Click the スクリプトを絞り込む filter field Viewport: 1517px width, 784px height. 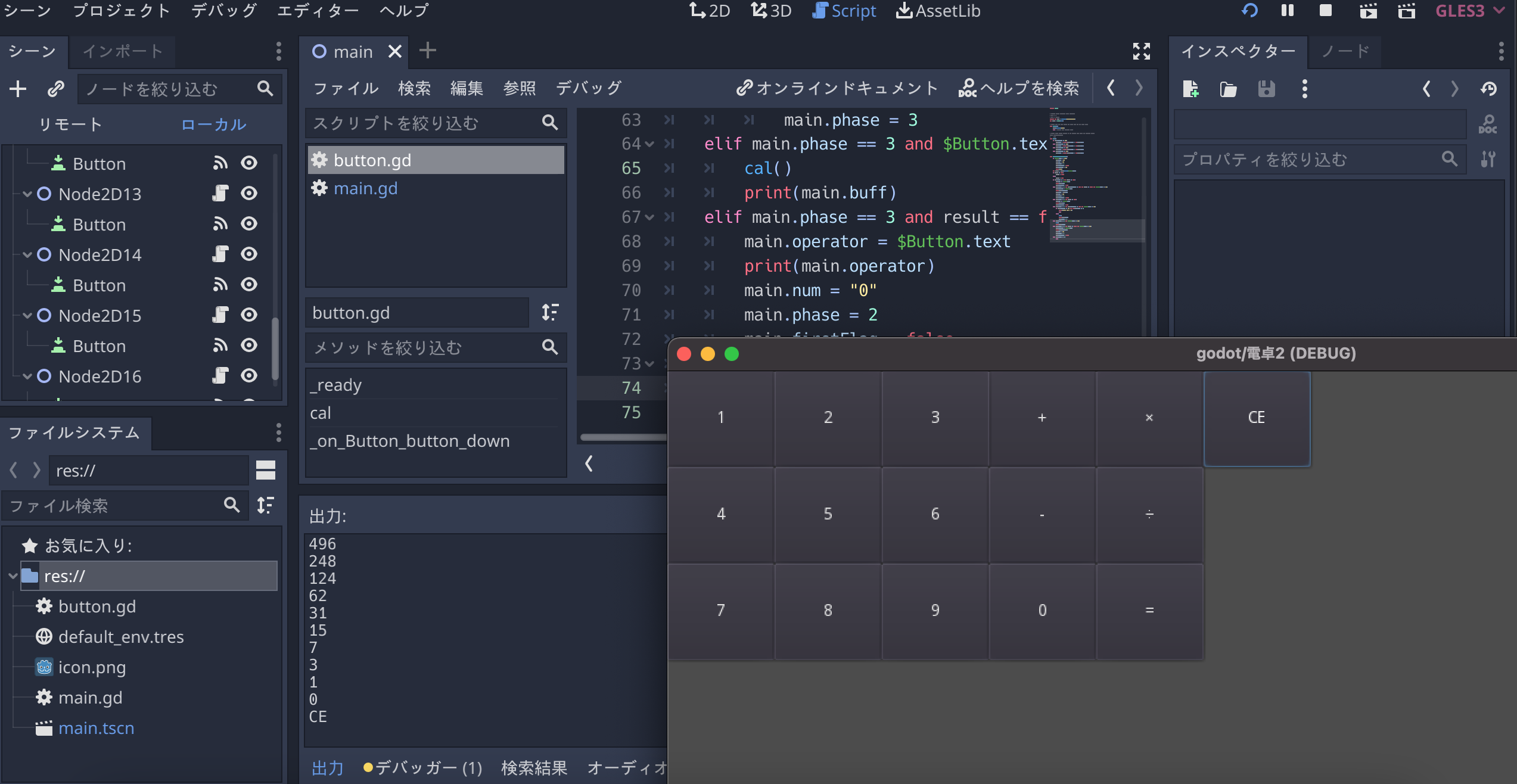pyautogui.click(x=423, y=123)
